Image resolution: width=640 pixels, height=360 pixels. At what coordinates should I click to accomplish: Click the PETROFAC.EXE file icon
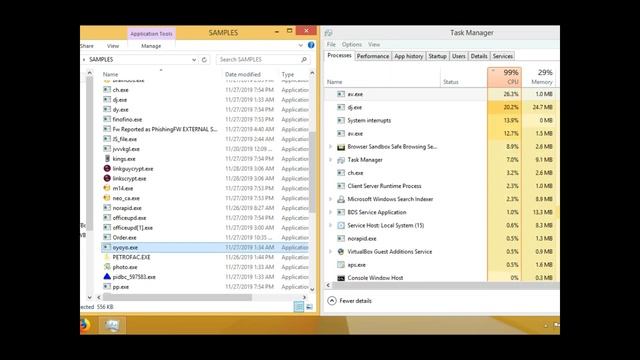tap(107, 257)
